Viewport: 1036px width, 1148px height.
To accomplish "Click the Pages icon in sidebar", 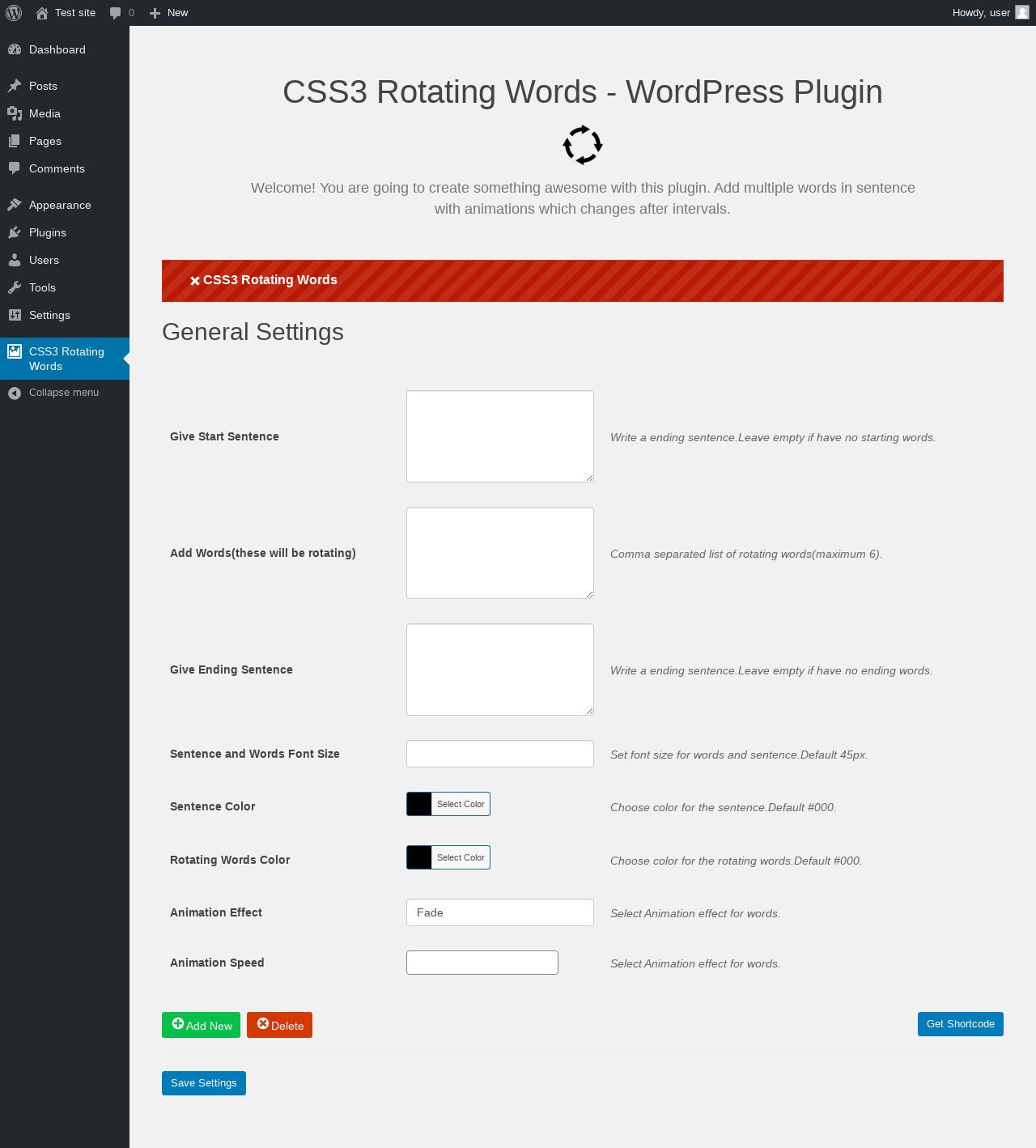I will click(x=15, y=141).
